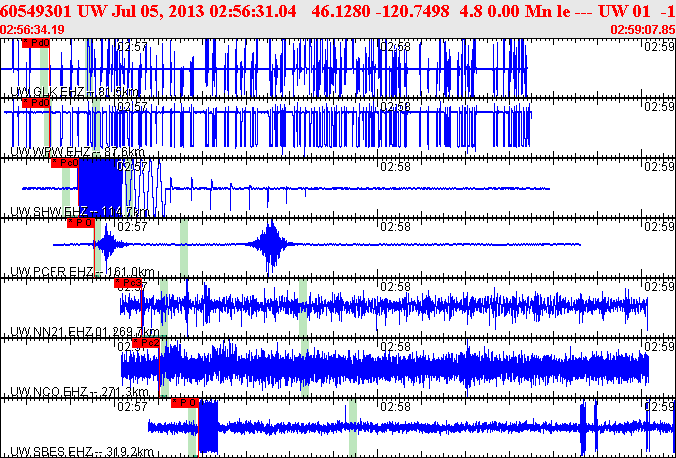The image size is (676, 458).
Task: Click the red P pick flag on GLK trace
Action: click(36, 44)
